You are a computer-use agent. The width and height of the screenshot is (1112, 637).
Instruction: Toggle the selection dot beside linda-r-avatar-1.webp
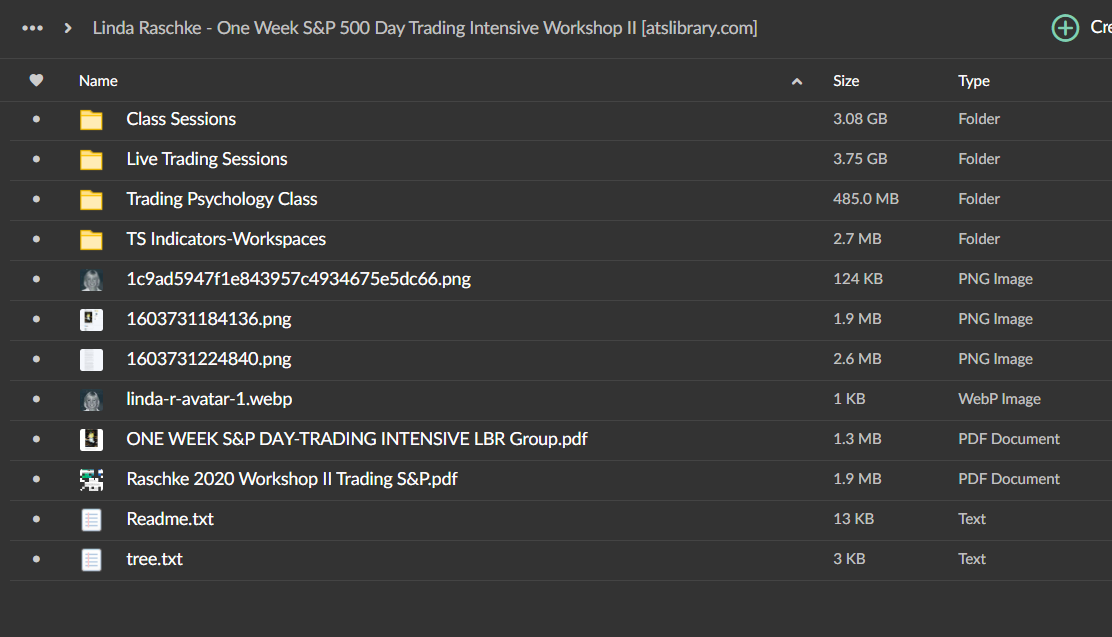click(x=37, y=399)
